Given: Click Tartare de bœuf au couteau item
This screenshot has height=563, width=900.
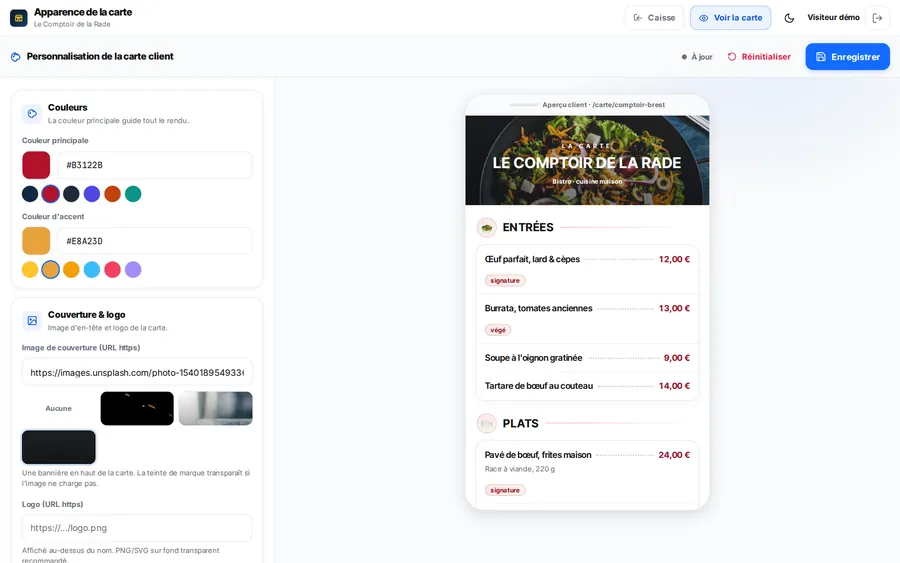Looking at the screenshot, I should tap(587, 386).
